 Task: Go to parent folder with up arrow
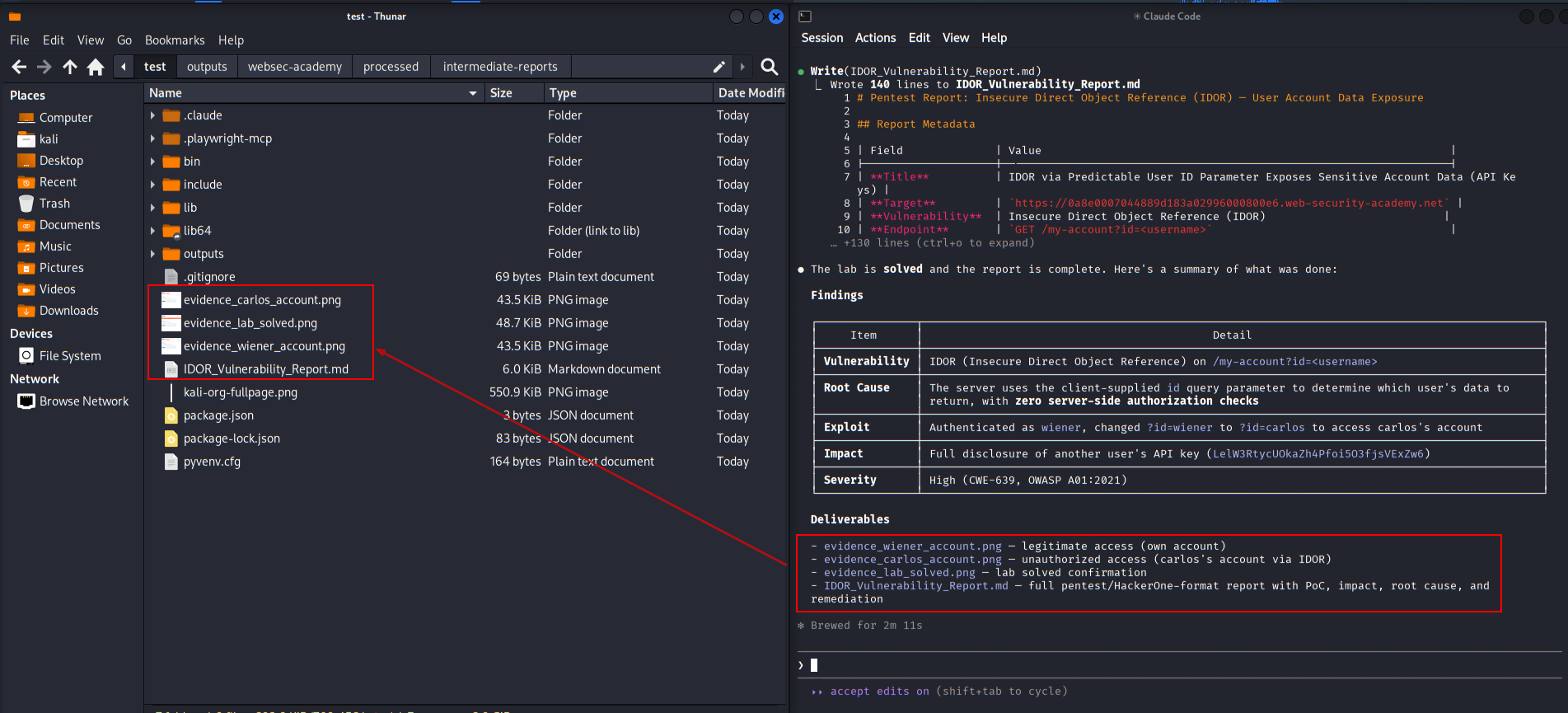coord(70,67)
